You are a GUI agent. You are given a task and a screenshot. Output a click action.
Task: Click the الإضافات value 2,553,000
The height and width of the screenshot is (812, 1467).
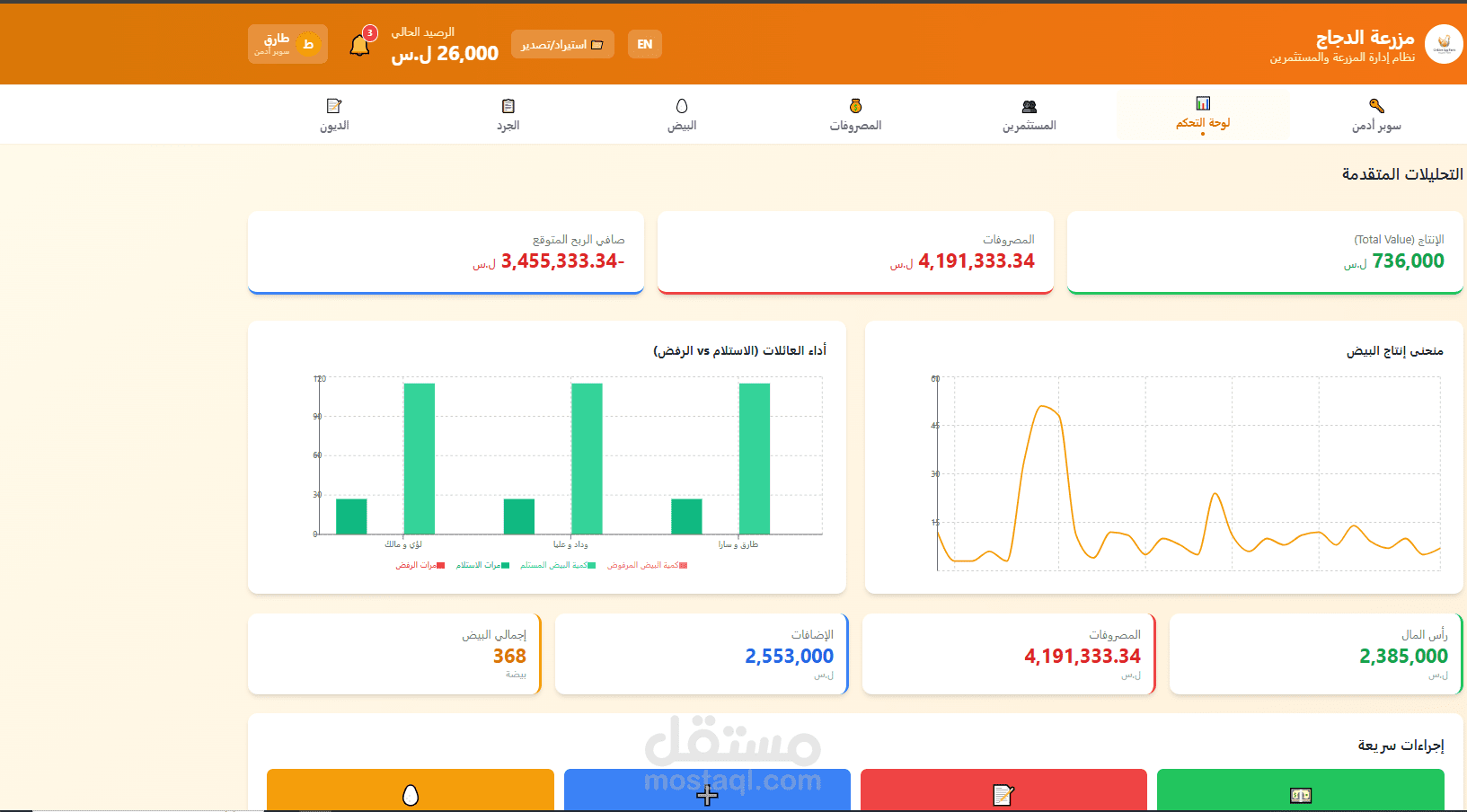point(789,657)
